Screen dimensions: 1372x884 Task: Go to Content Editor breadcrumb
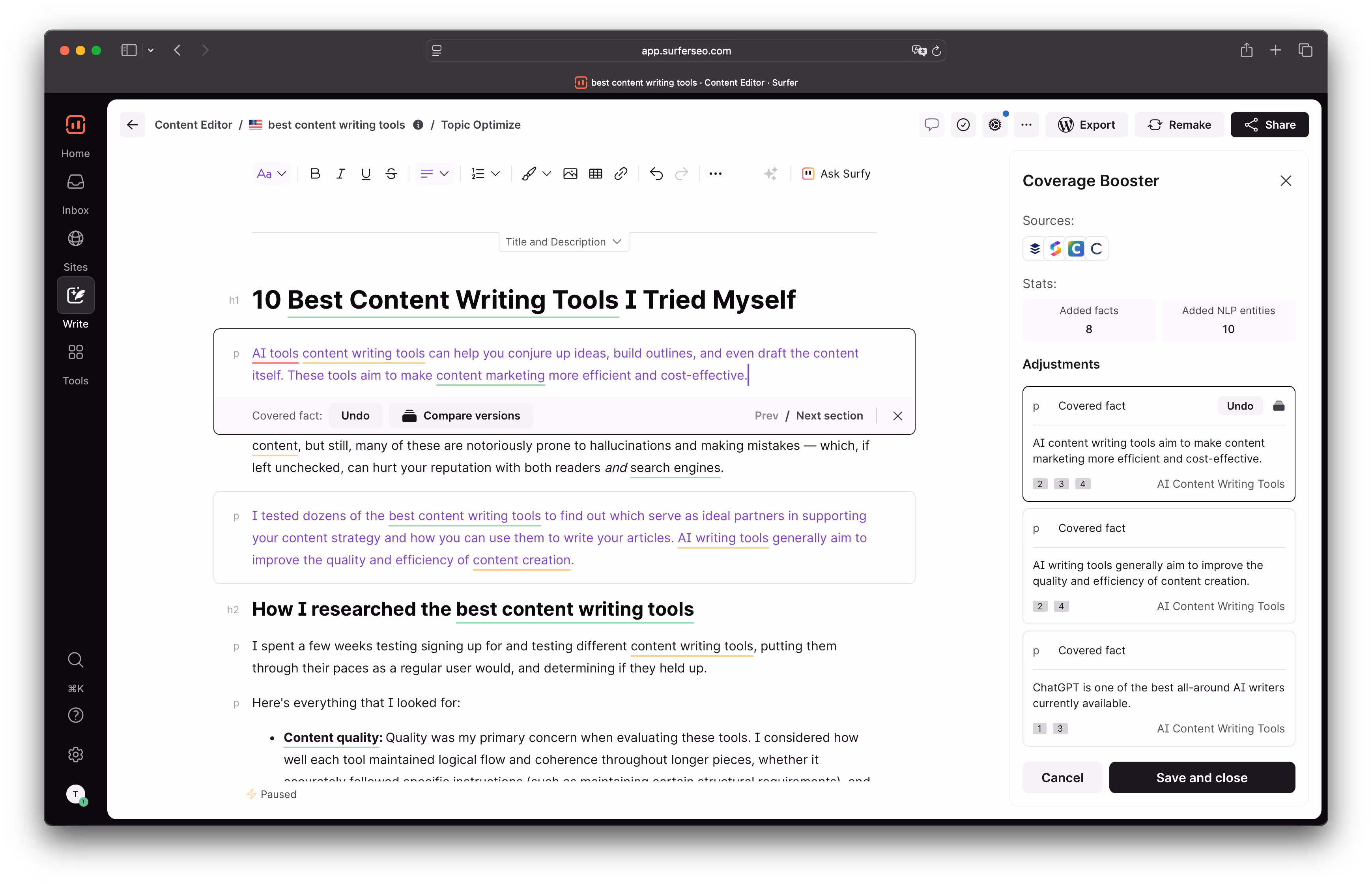(193, 125)
